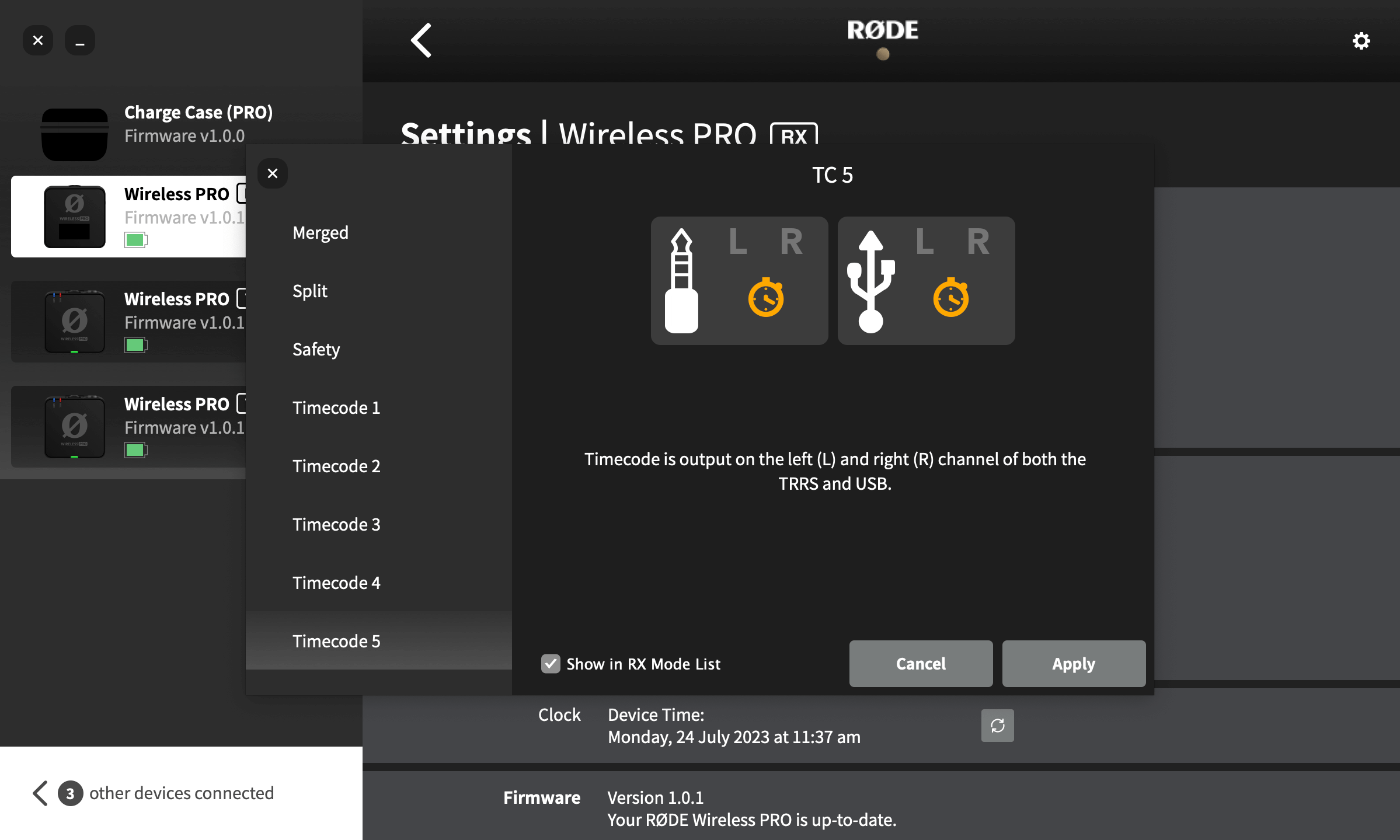Select Timecode 3 from the sidebar list
The image size is (1400, 840).
[336, 523]
